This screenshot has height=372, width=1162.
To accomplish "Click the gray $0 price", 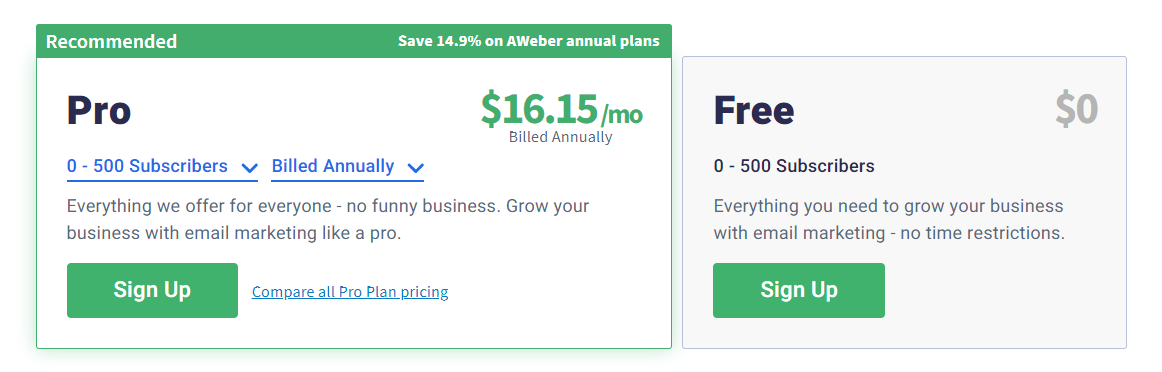I will coord(1077,109).
